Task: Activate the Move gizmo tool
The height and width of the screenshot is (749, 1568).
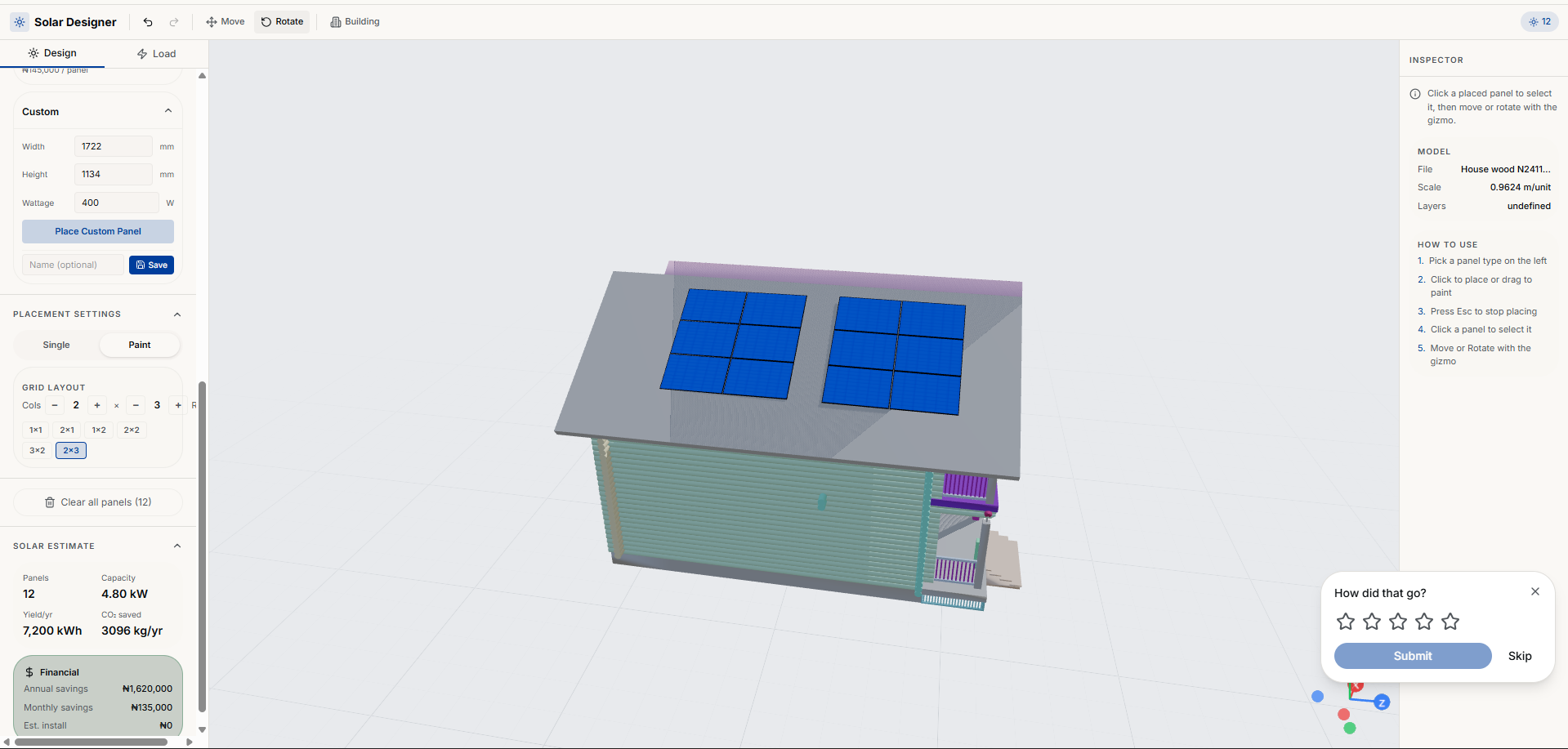Action: tap(226, 22)
